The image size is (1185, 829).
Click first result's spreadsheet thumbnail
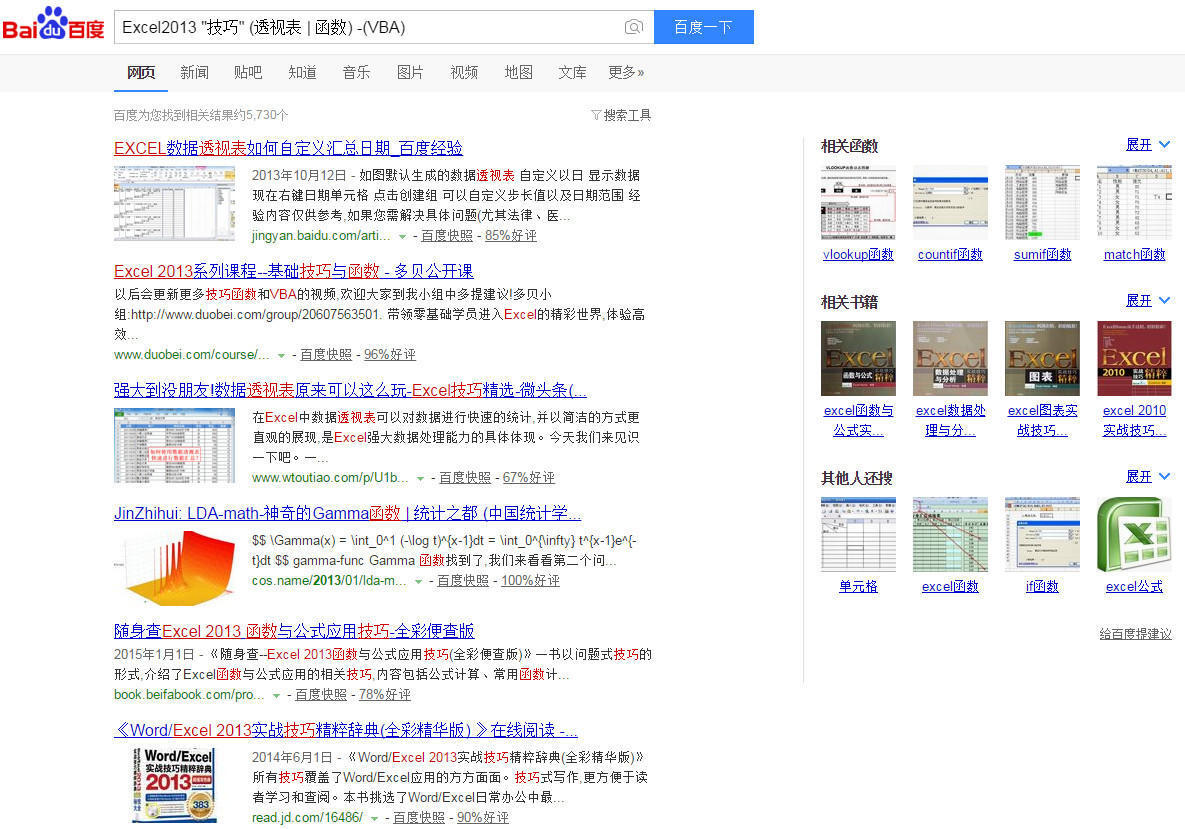click(175, 204)
